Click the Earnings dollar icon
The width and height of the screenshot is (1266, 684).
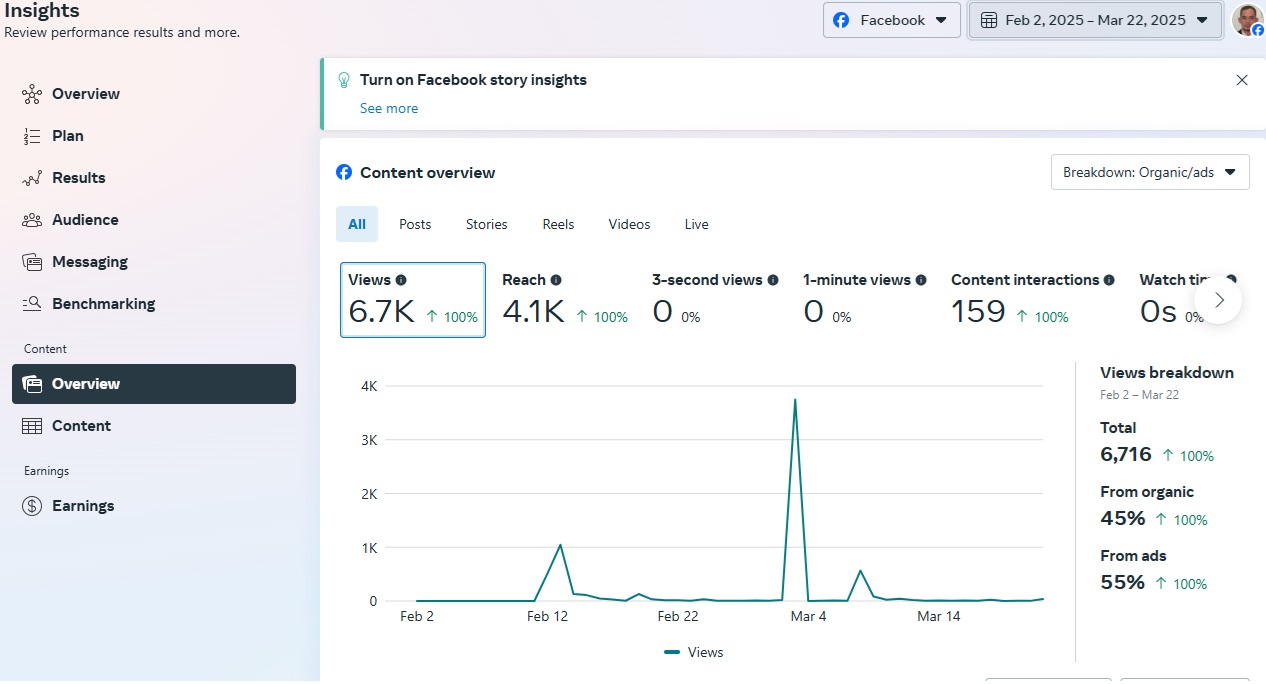pos(32,506)
